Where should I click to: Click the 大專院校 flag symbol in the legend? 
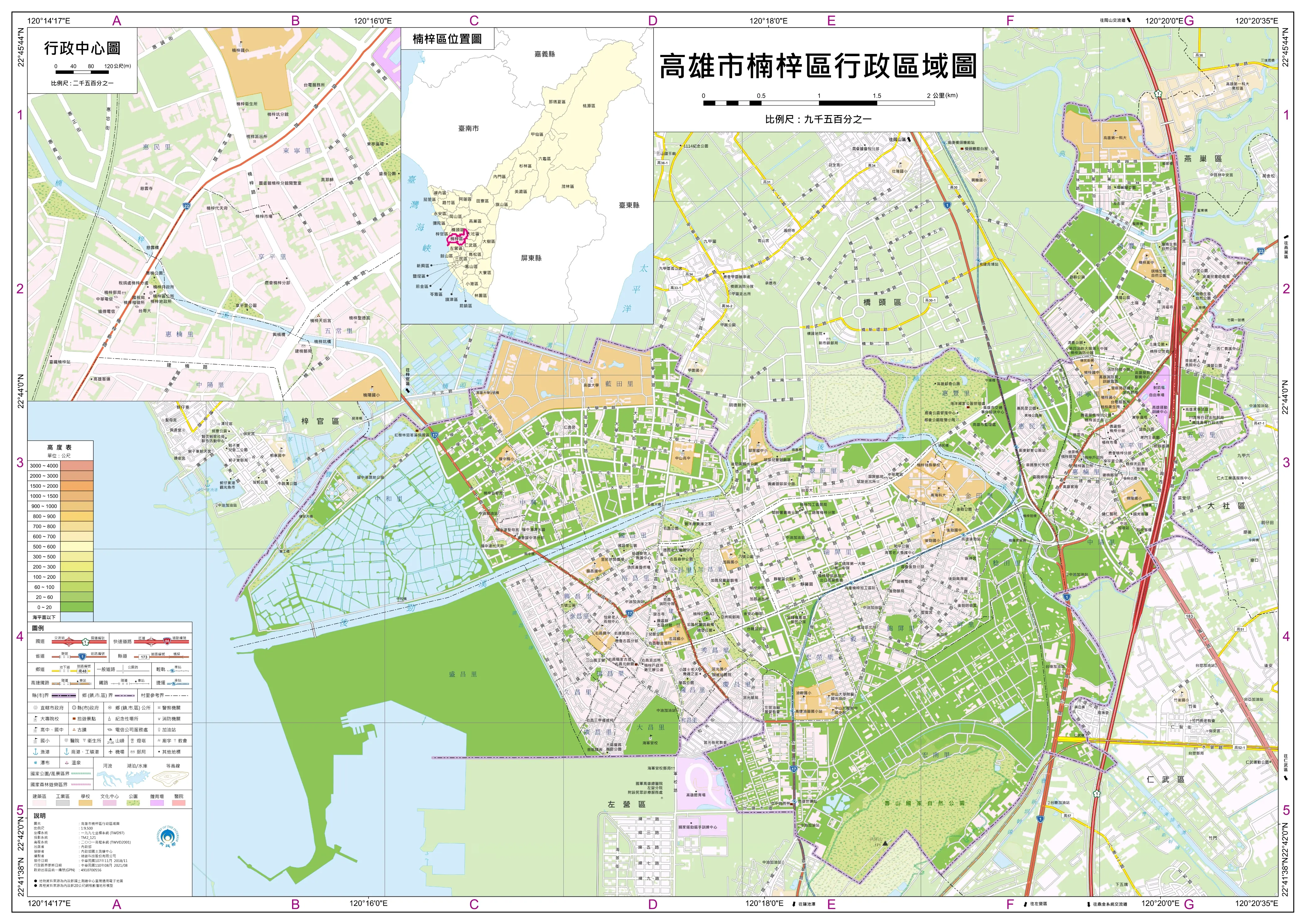click(35, 719)
